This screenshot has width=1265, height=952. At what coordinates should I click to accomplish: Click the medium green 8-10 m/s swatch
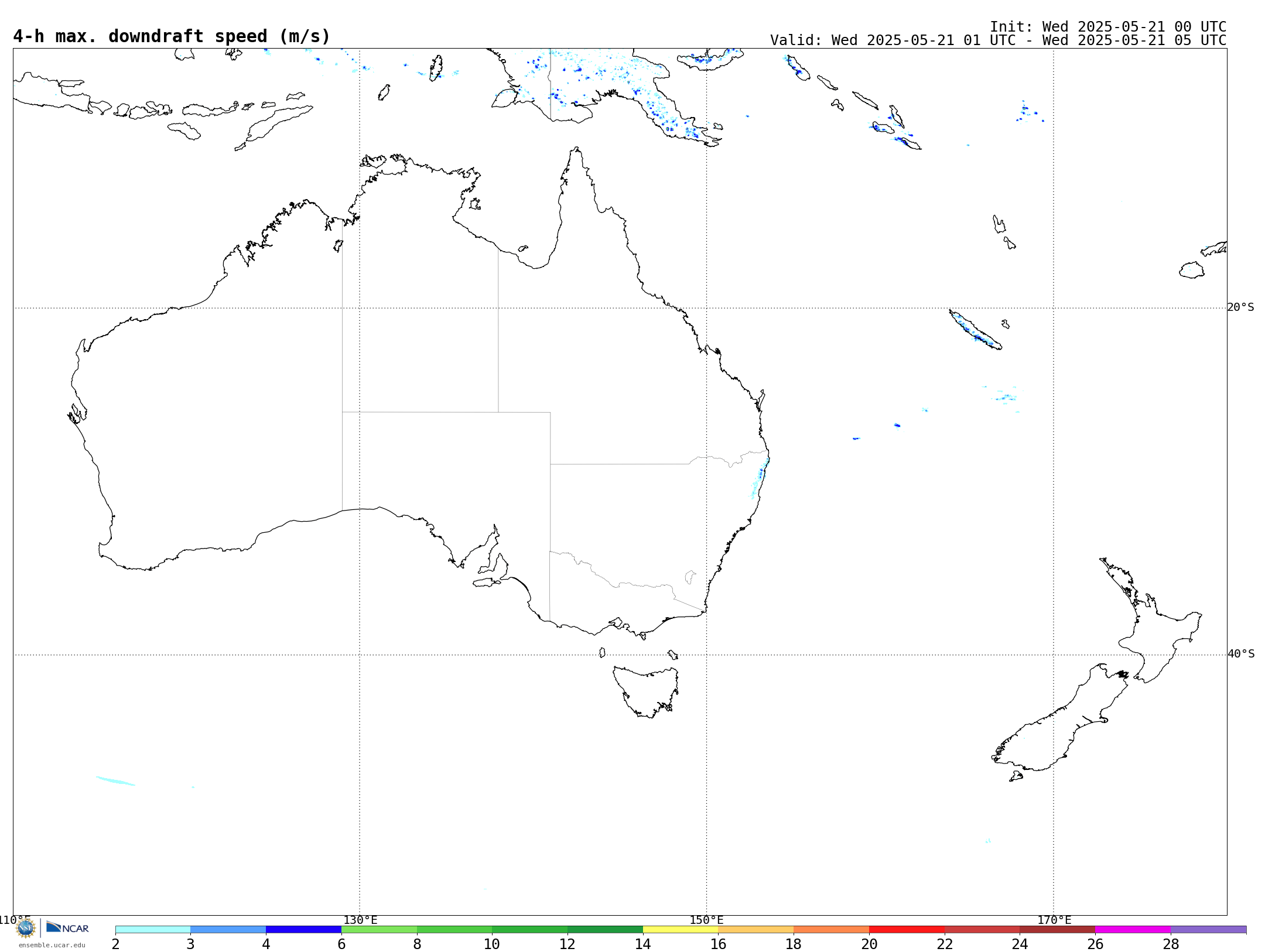point(454,930)
